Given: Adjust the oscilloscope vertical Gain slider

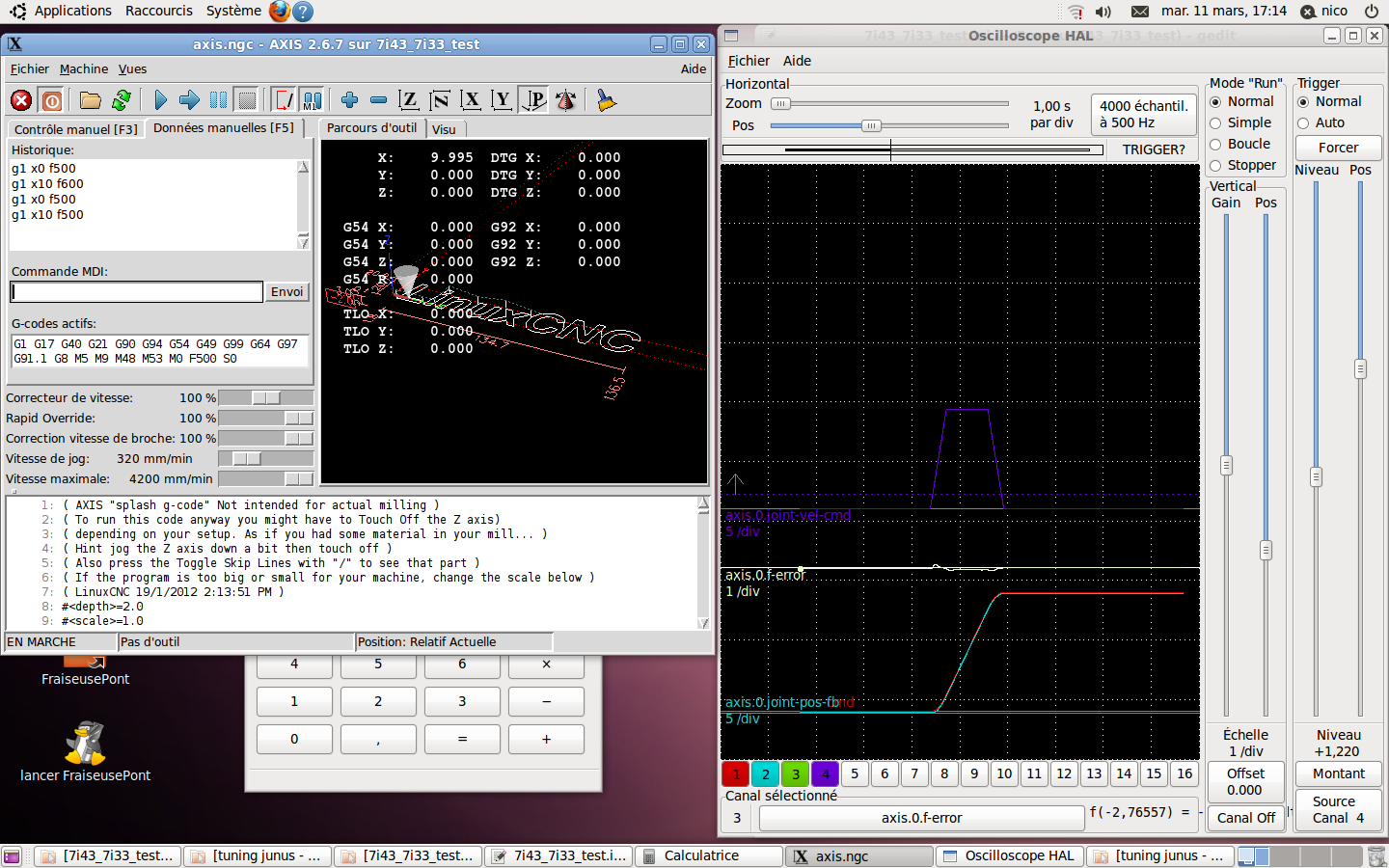Looking at the screenshot, I should click(1226, 465).
